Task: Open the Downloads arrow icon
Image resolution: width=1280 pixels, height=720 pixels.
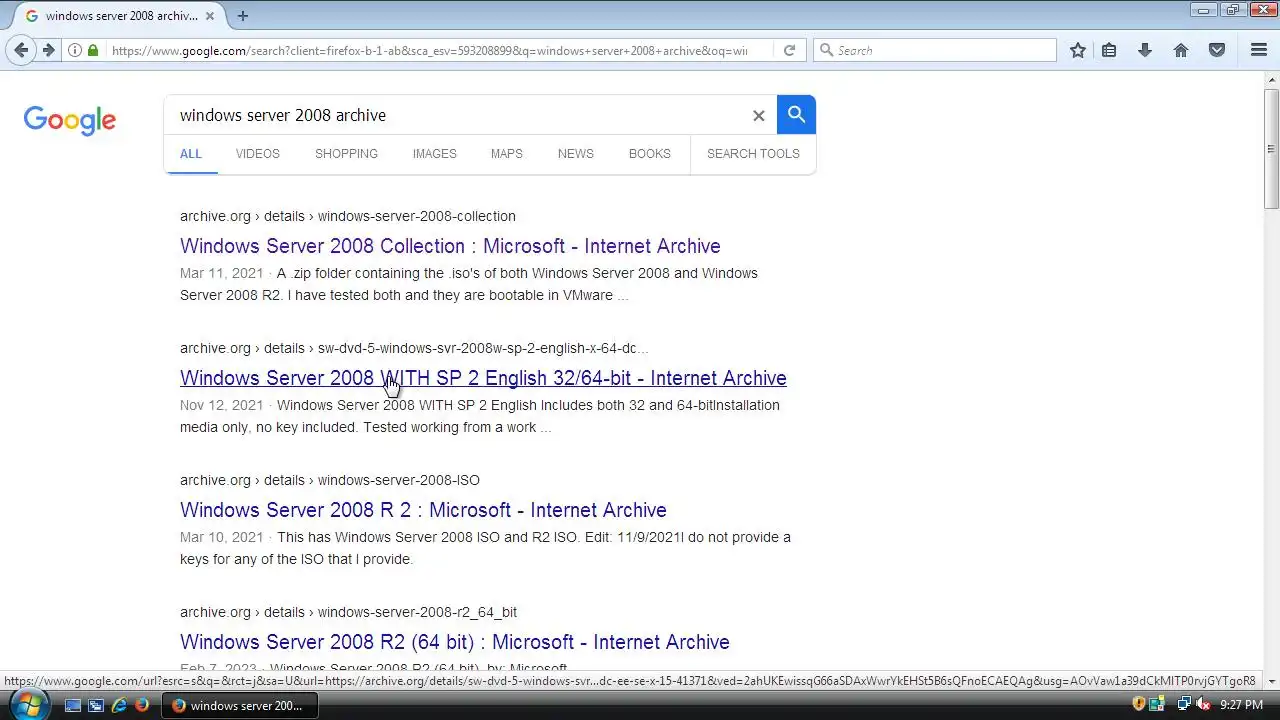Action: point(1145,50)
